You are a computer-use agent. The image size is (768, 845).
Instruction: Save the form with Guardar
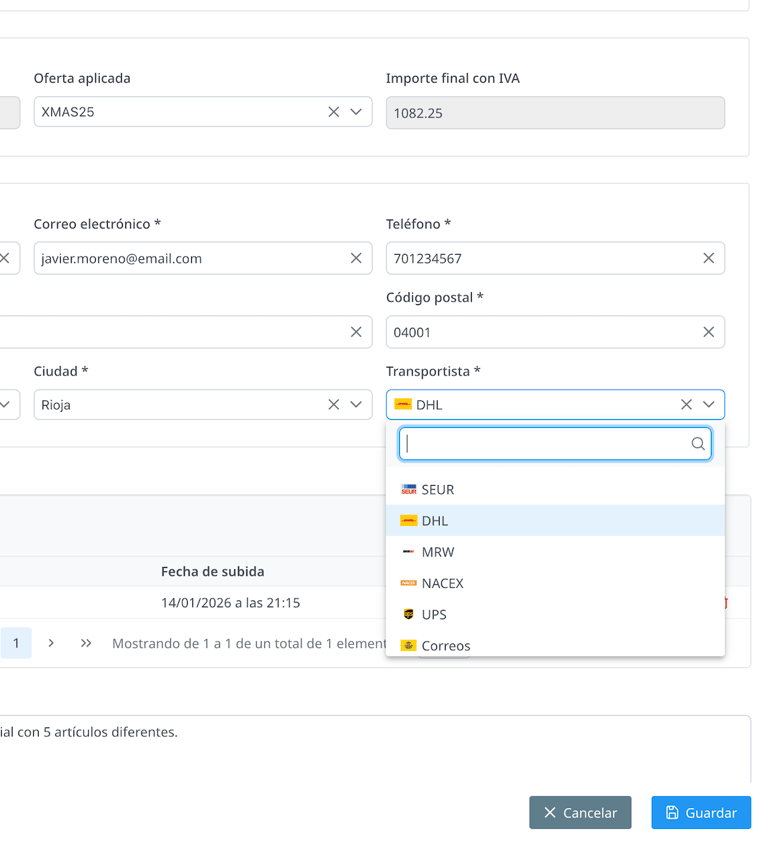pyautogui.click(x=701, y=813)
